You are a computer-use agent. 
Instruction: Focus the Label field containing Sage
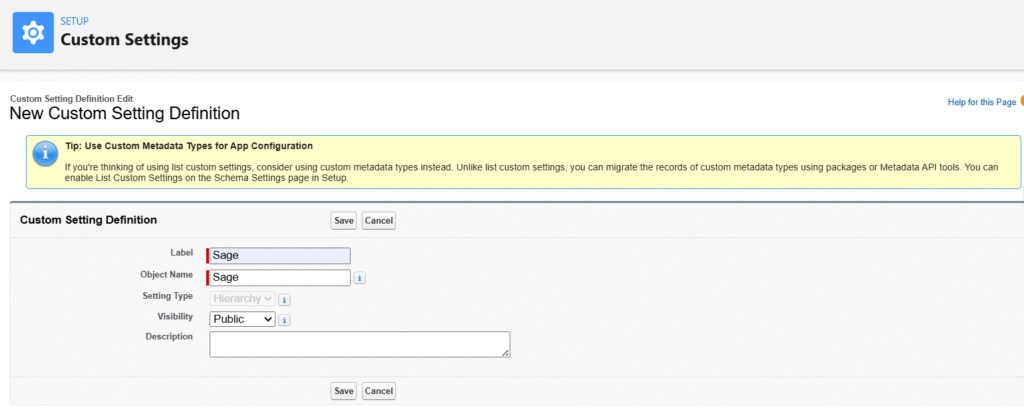(x=280, y=256)
